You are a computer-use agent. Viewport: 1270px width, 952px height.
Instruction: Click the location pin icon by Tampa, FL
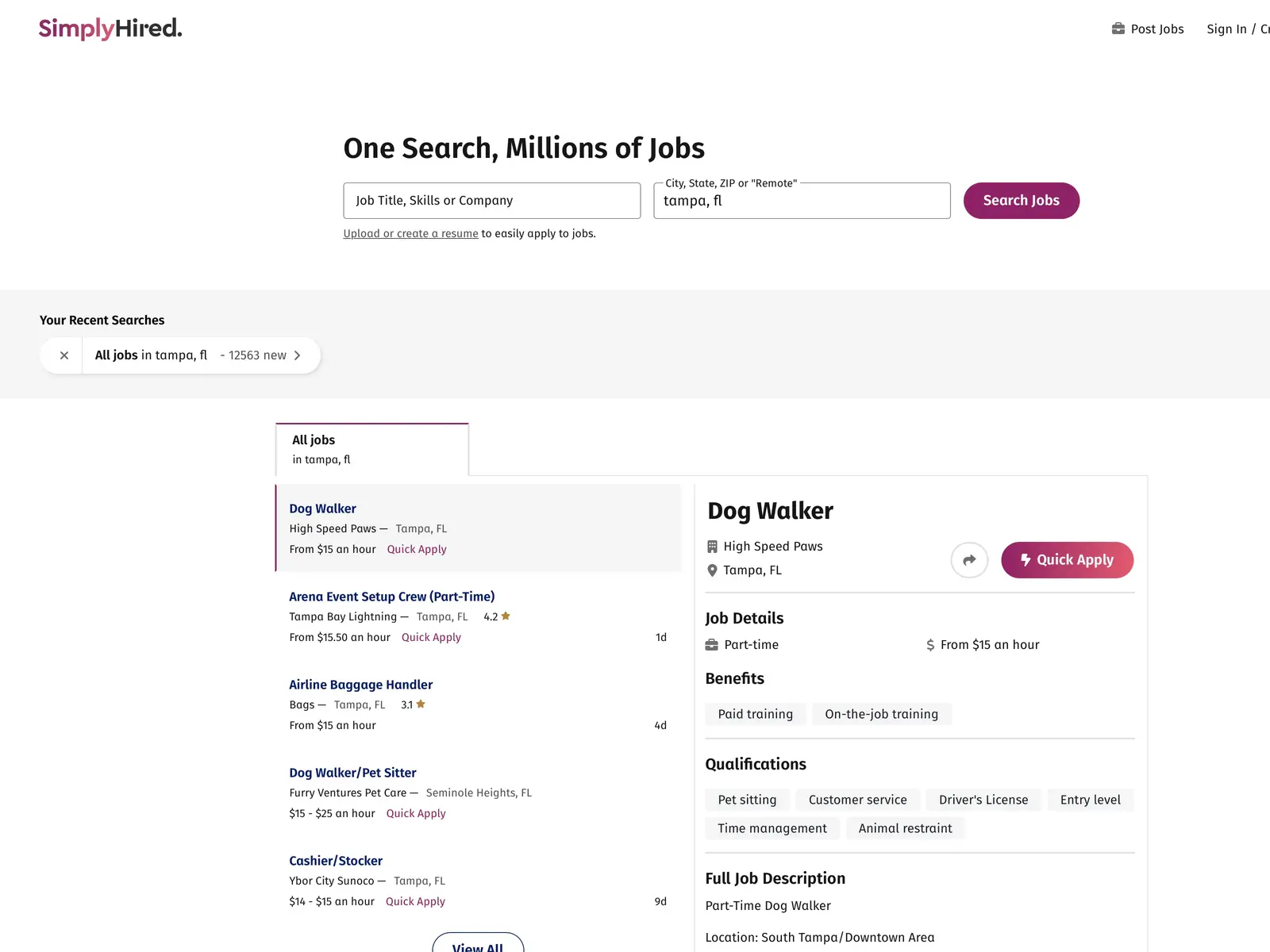click(712, 570)
